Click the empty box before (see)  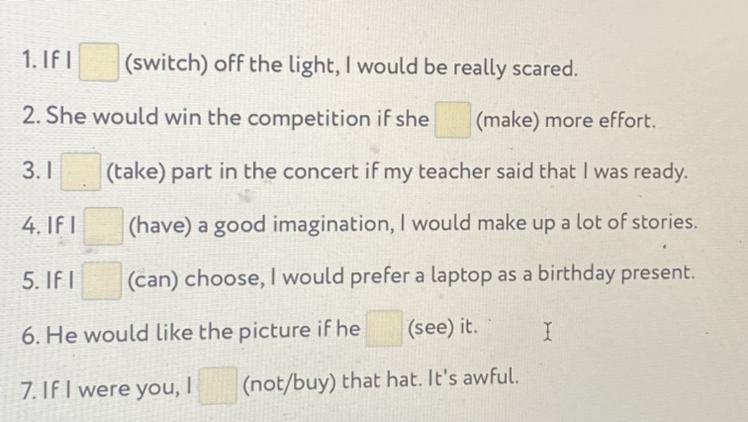click(384, 328)
